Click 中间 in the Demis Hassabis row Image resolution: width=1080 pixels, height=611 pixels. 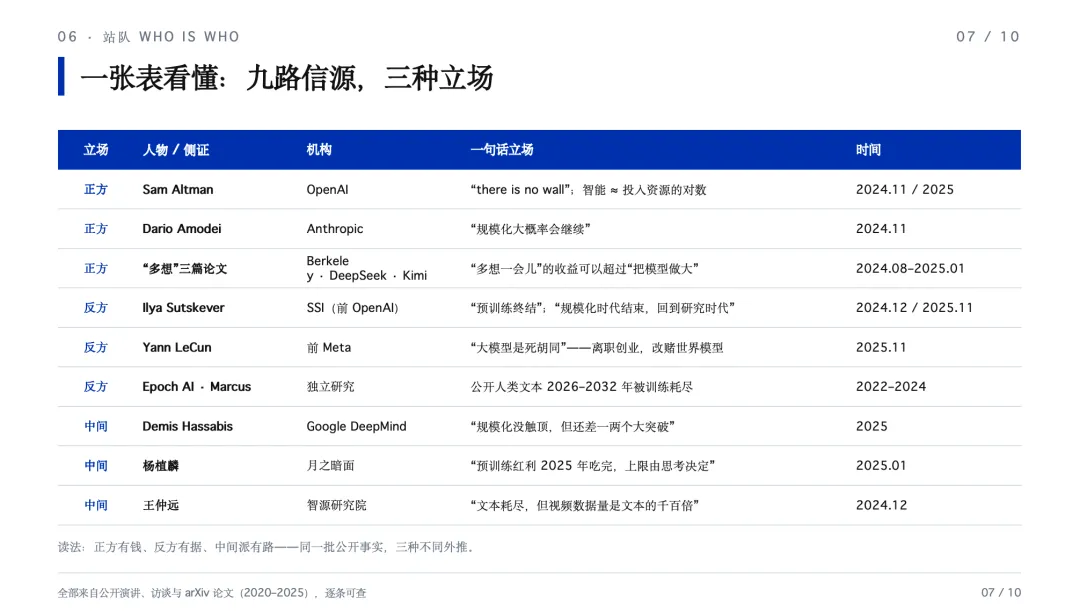(x=96, y=426)
